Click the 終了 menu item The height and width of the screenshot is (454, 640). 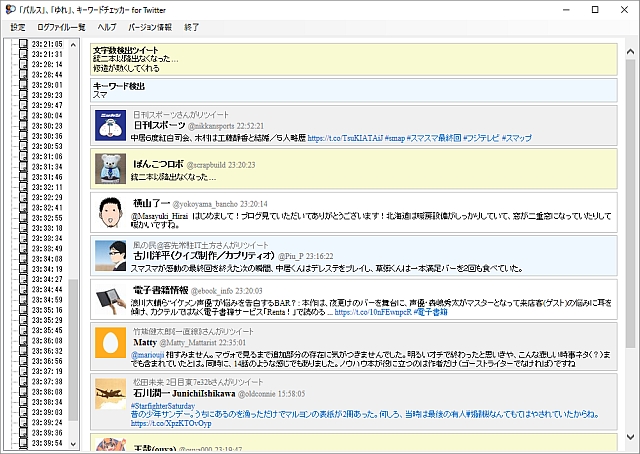coord(191,27)
